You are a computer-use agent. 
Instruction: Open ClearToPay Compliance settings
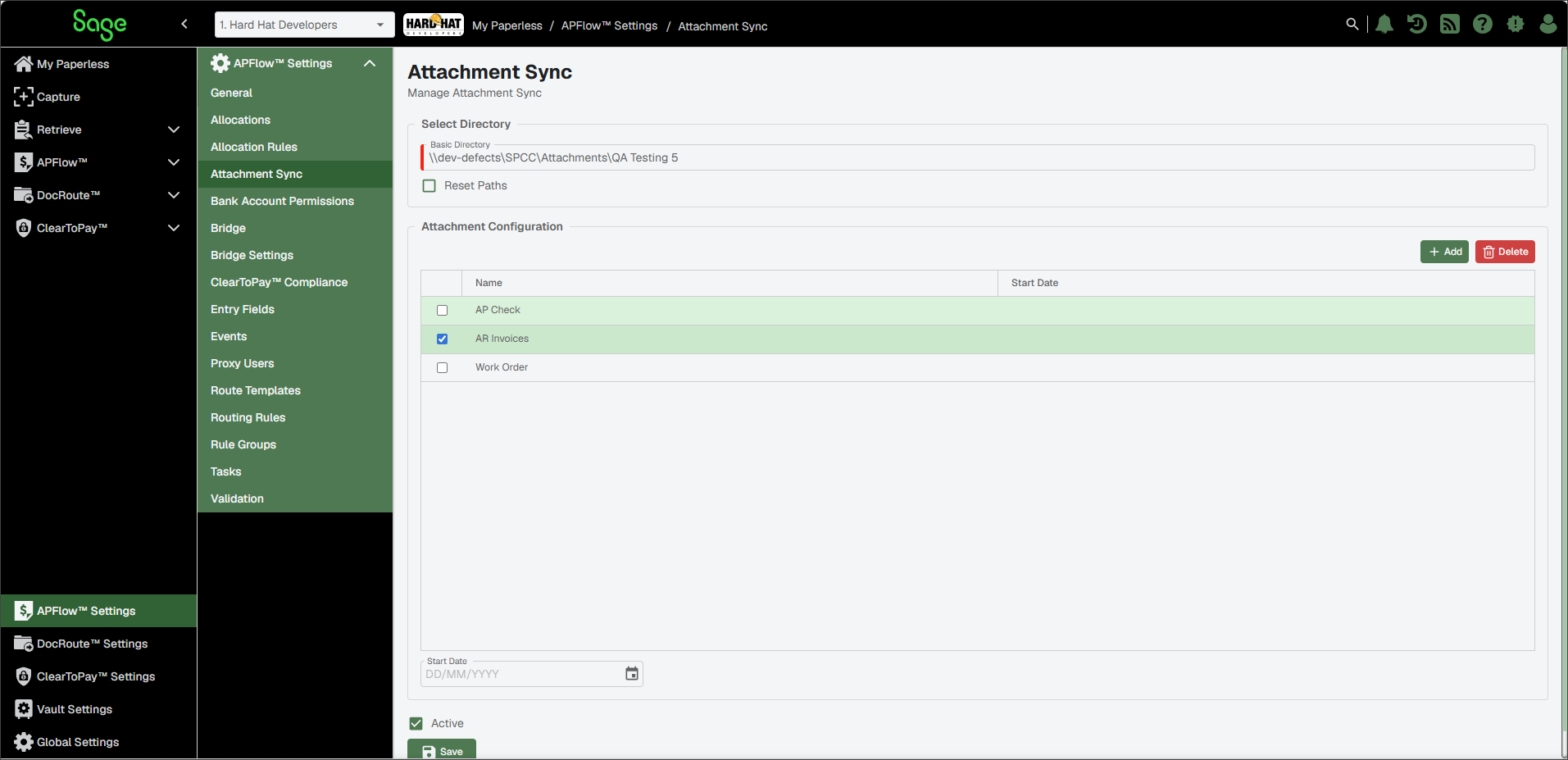295,282
